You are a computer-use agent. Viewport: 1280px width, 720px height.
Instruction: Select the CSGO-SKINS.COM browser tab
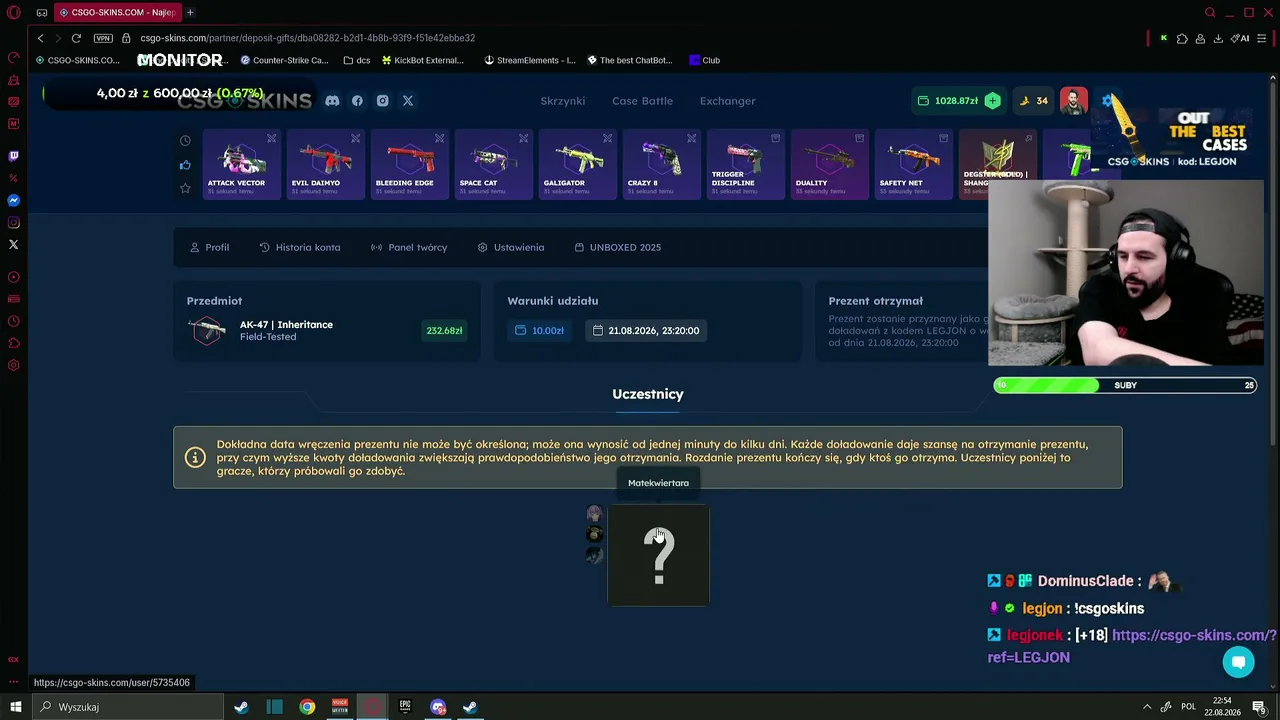click(x=116, y=13)
